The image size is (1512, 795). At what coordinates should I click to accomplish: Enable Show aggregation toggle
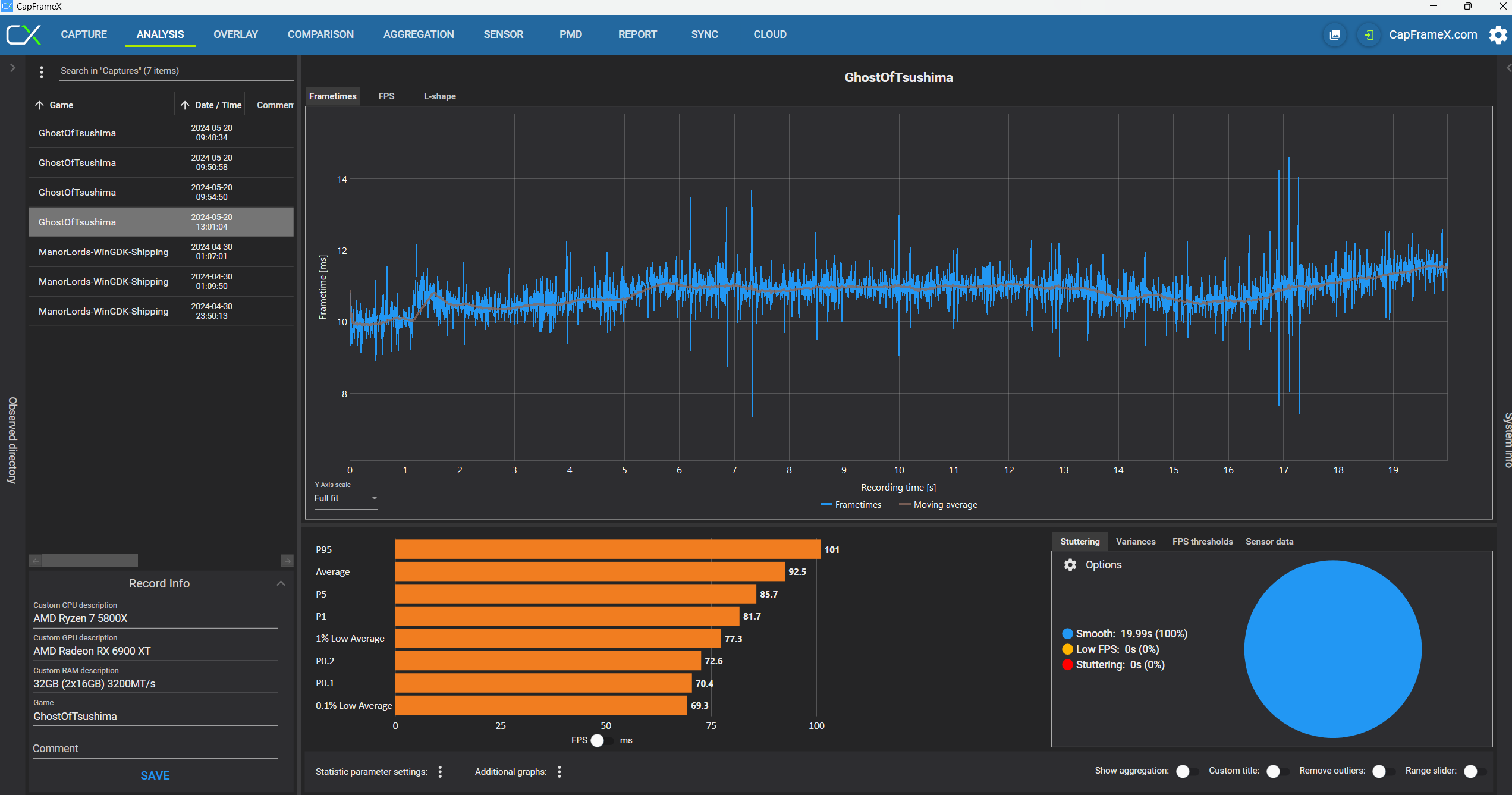click(x=1187, y=771)
